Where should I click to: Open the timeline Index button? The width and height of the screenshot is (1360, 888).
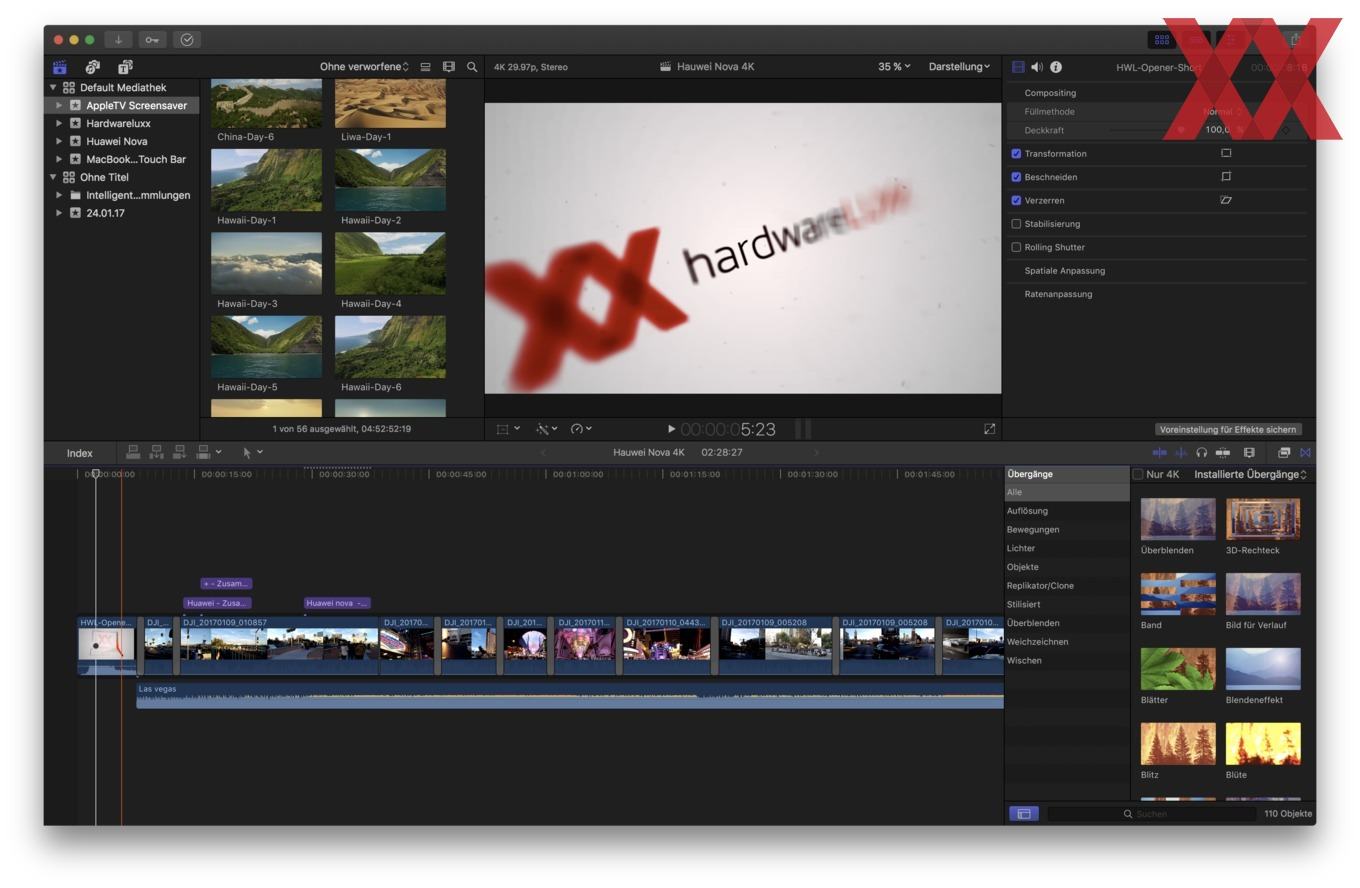[x=80, y=453]
